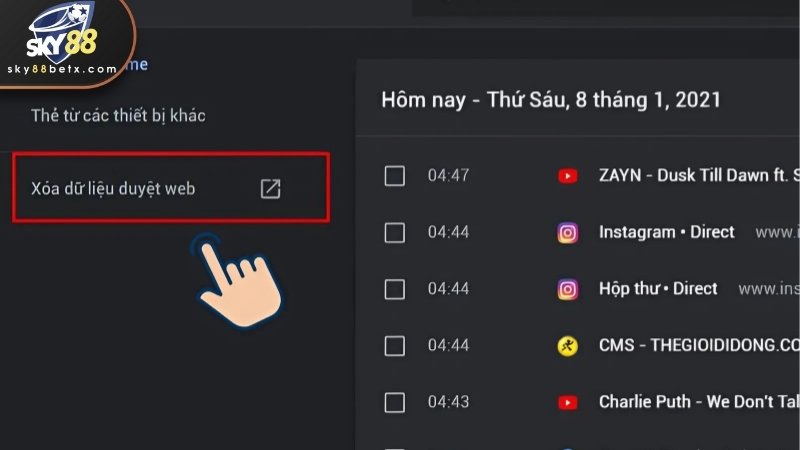The image size is (800, 450).
Task: Tick the checkbox for the 04:47 ZAYN entry
Action: coord(394,176)
